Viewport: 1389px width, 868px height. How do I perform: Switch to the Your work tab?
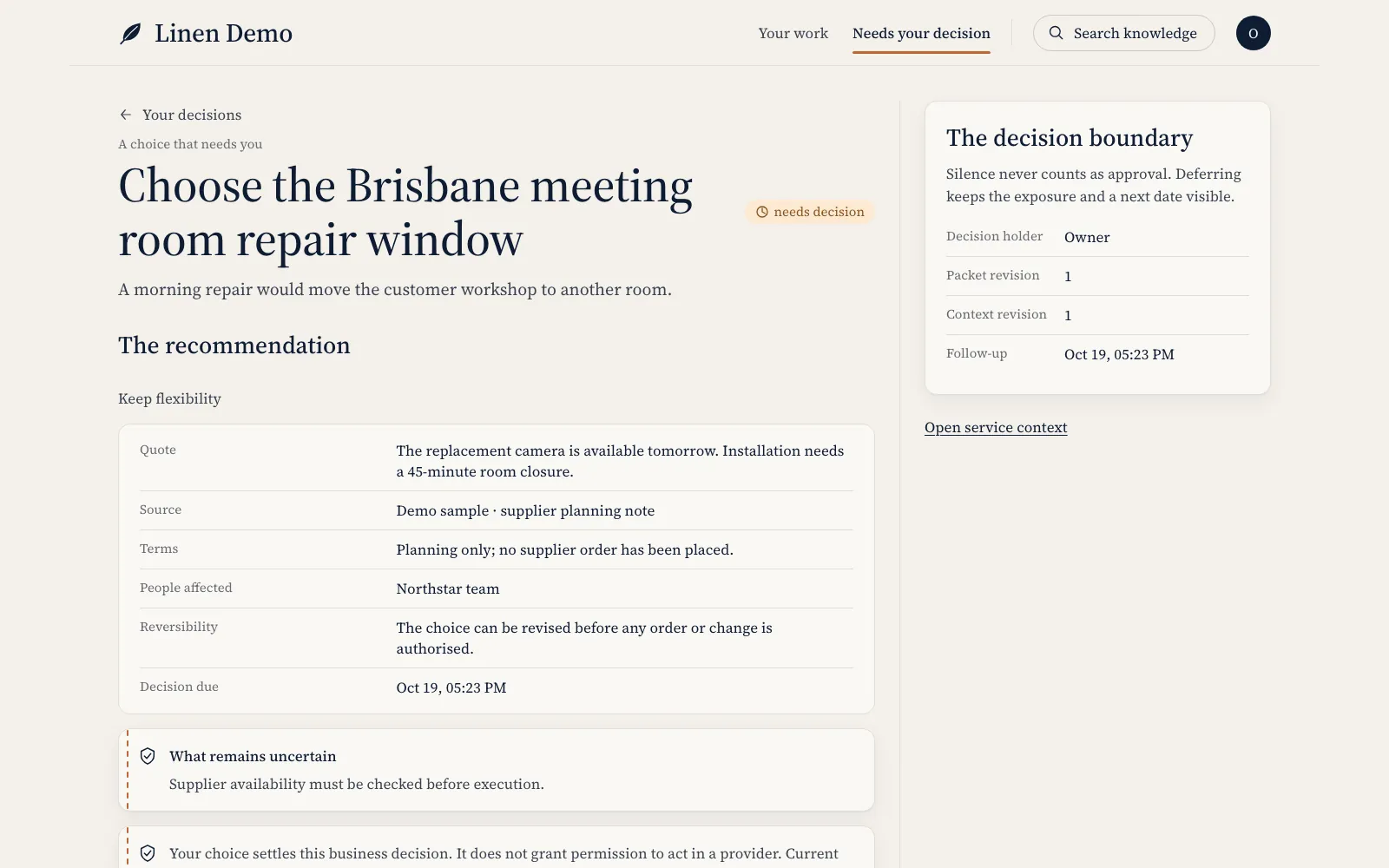[x=793, y=33]
